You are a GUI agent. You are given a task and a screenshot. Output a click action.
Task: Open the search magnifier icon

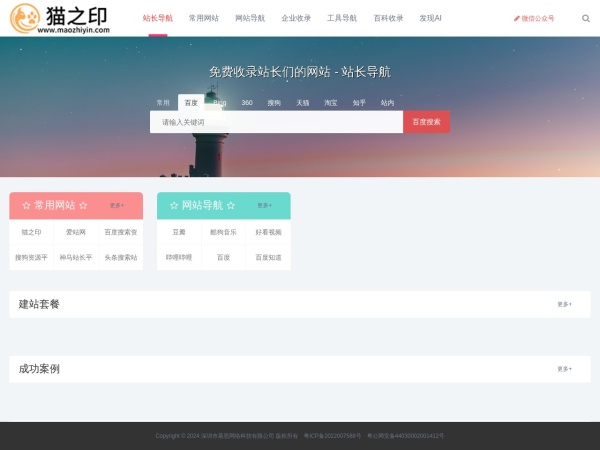tap(585, 18)
